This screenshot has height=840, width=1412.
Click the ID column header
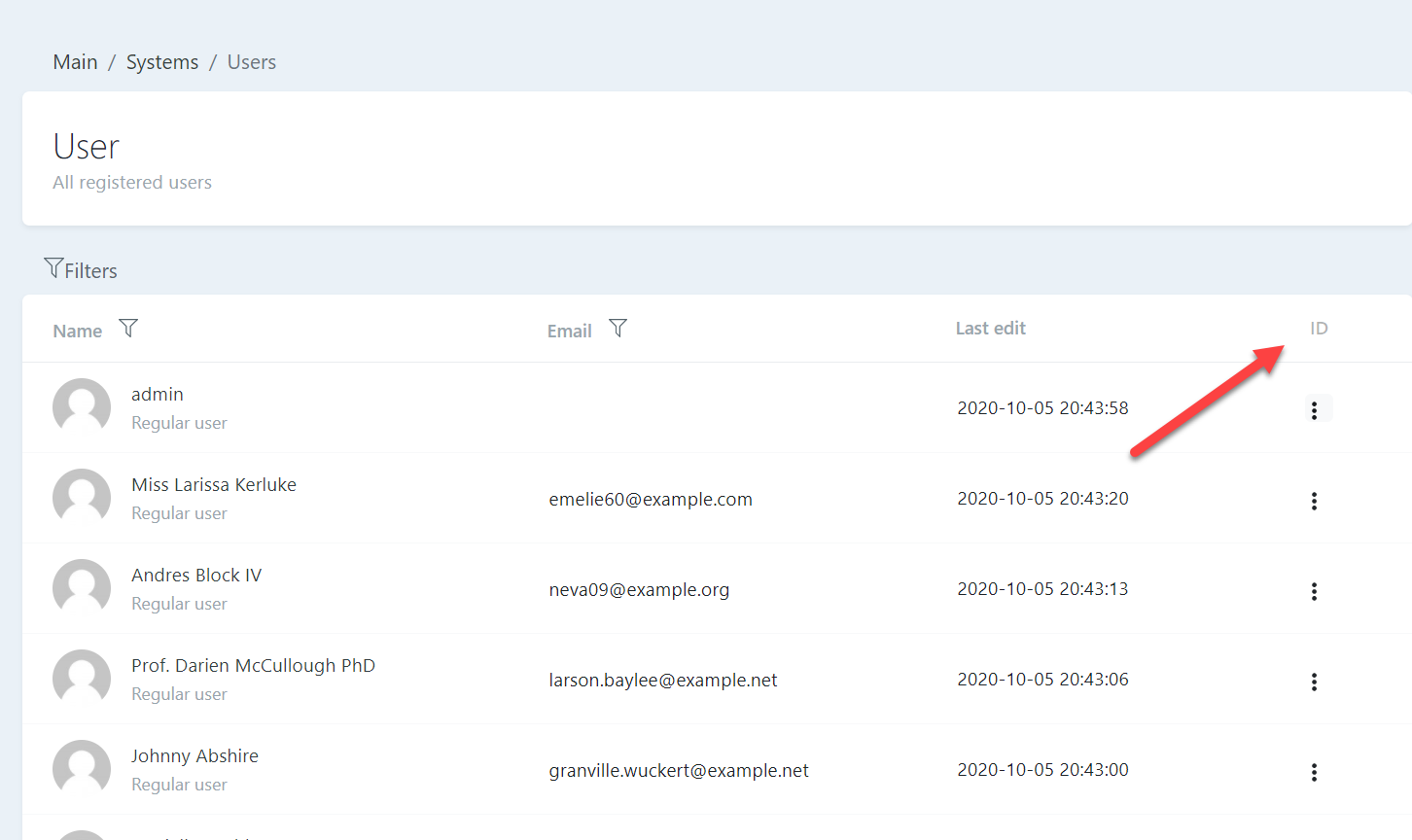[x=1319, y=328]
